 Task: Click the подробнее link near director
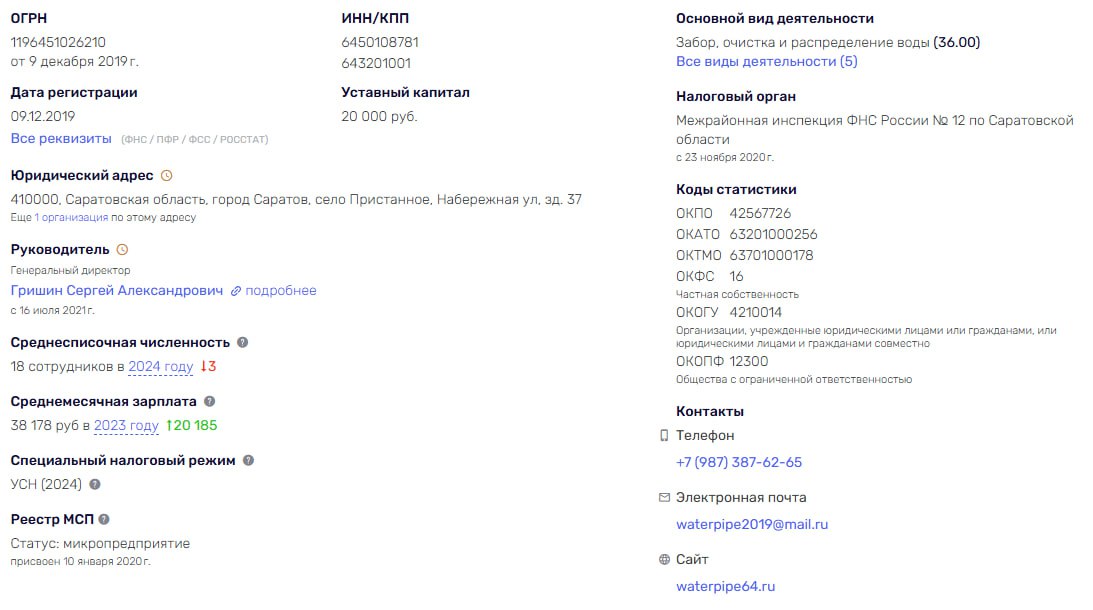click(281, 291)
